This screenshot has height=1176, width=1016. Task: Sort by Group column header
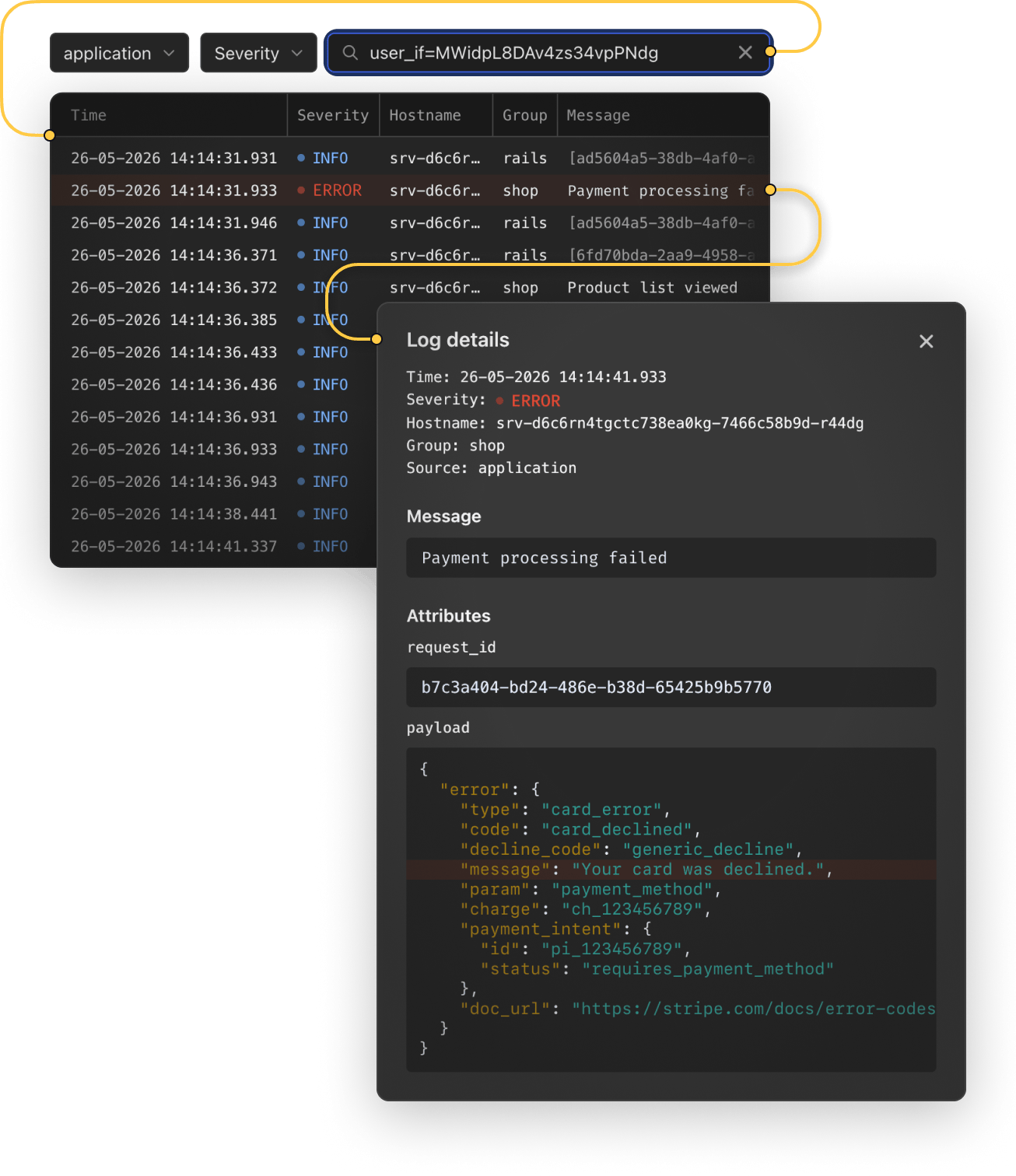coord(524,115)
